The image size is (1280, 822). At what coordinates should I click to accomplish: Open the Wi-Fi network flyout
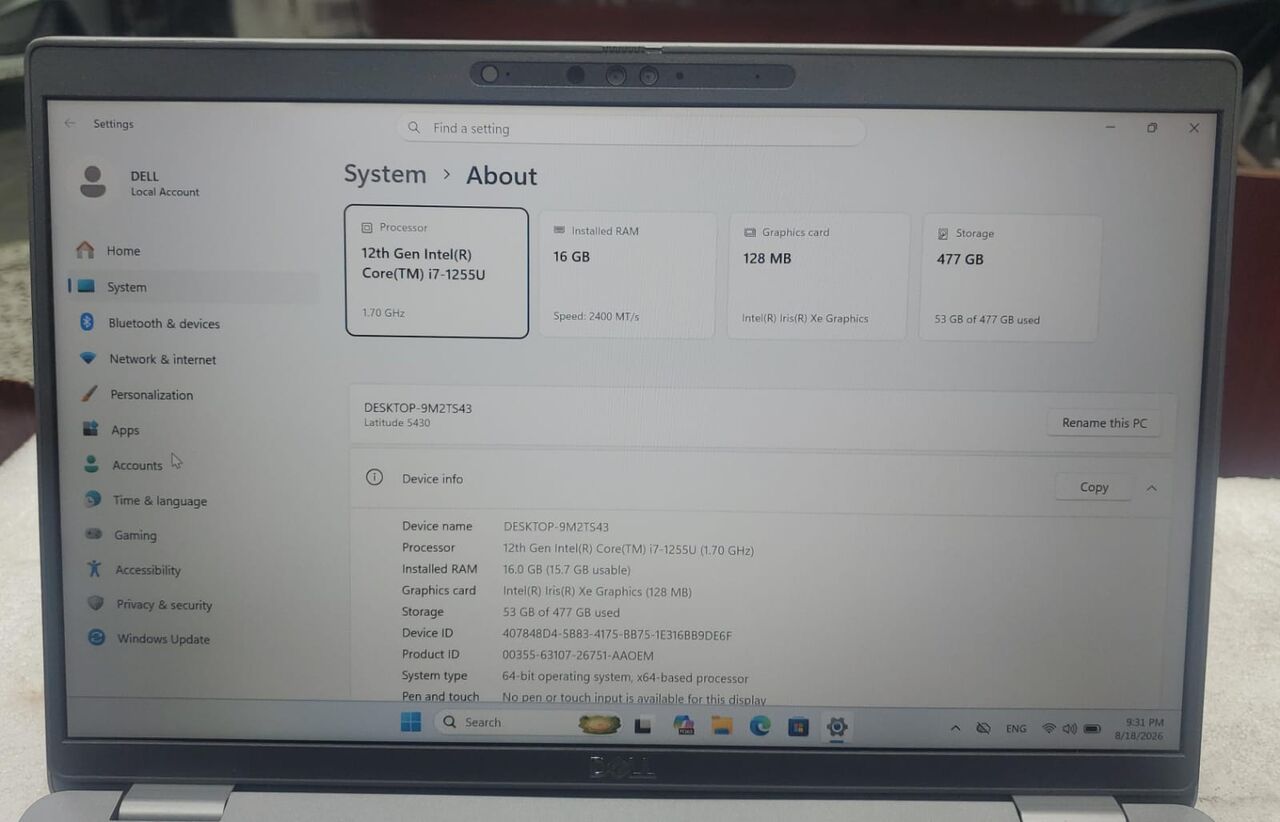(x=1049, y=729)
